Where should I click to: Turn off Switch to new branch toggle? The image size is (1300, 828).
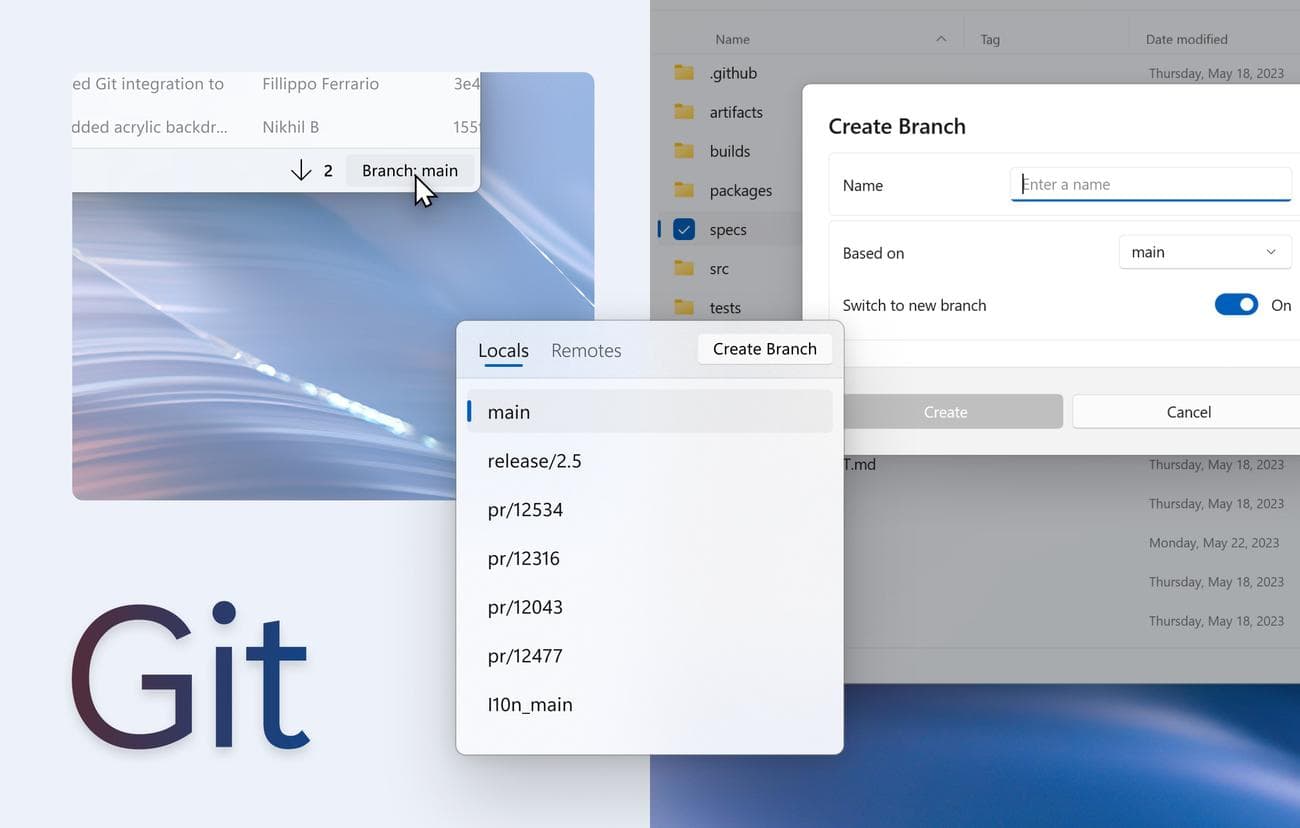[x=1236, y=305]
